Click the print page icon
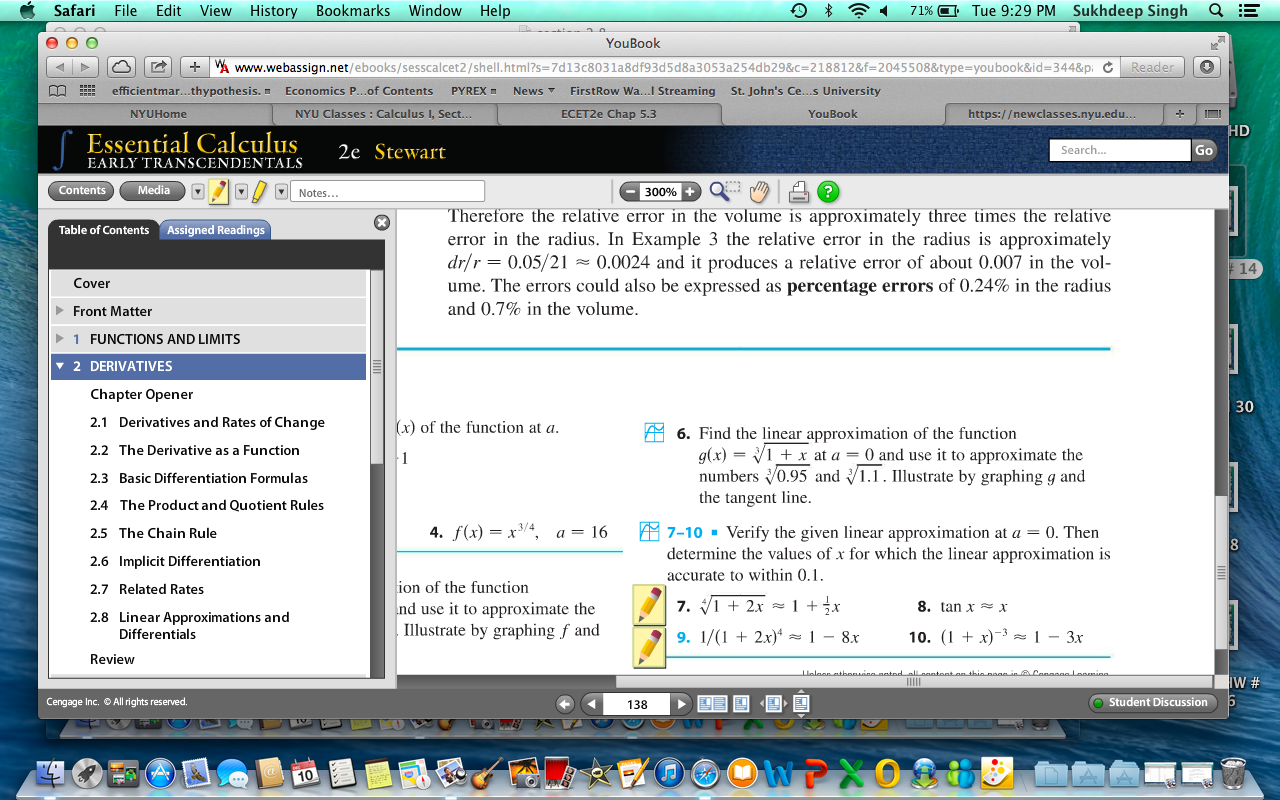Image resolution: width=1280 pixels, height=800 pixels. click(x=799, y=192)
